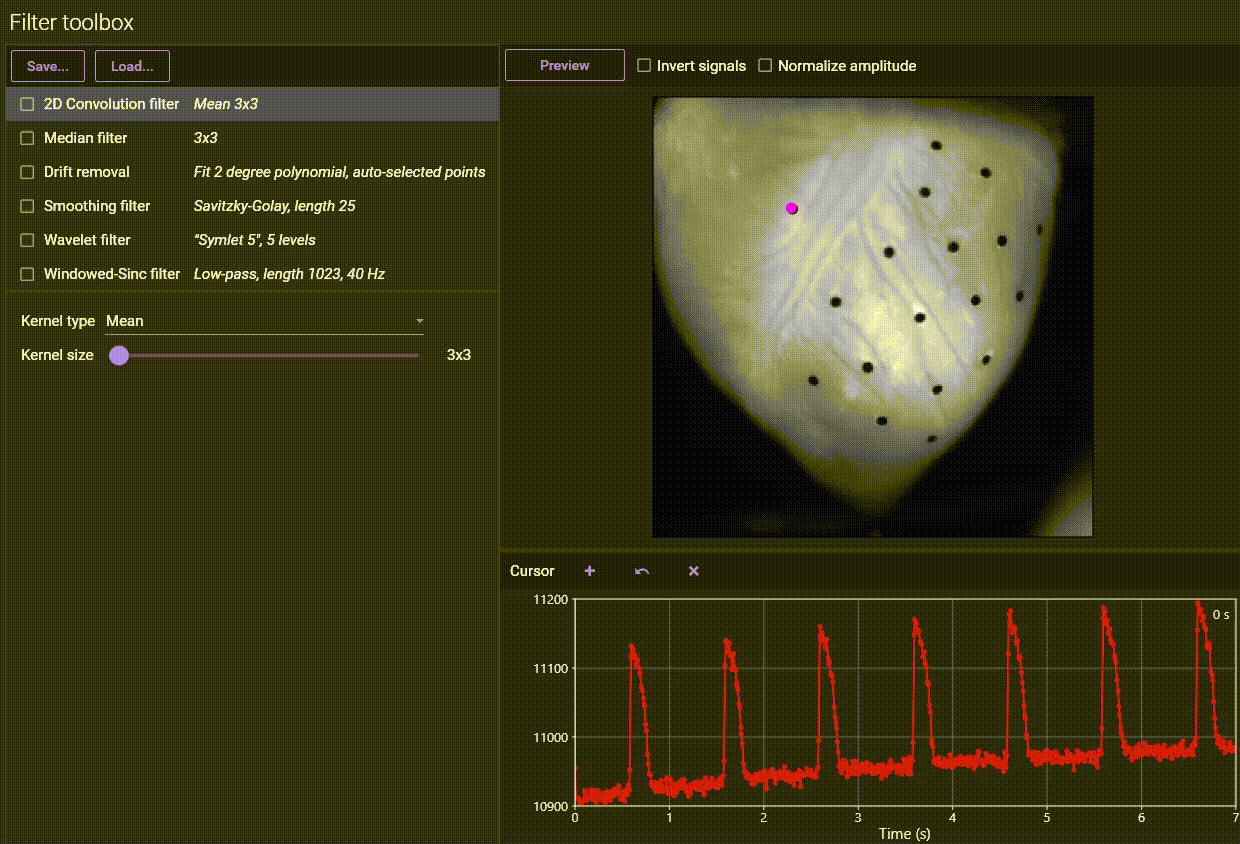Image resolution: width=1240 pixels, height=844 pixels.
Task: Click the Save... button
Action: click(x=48, y=66)
